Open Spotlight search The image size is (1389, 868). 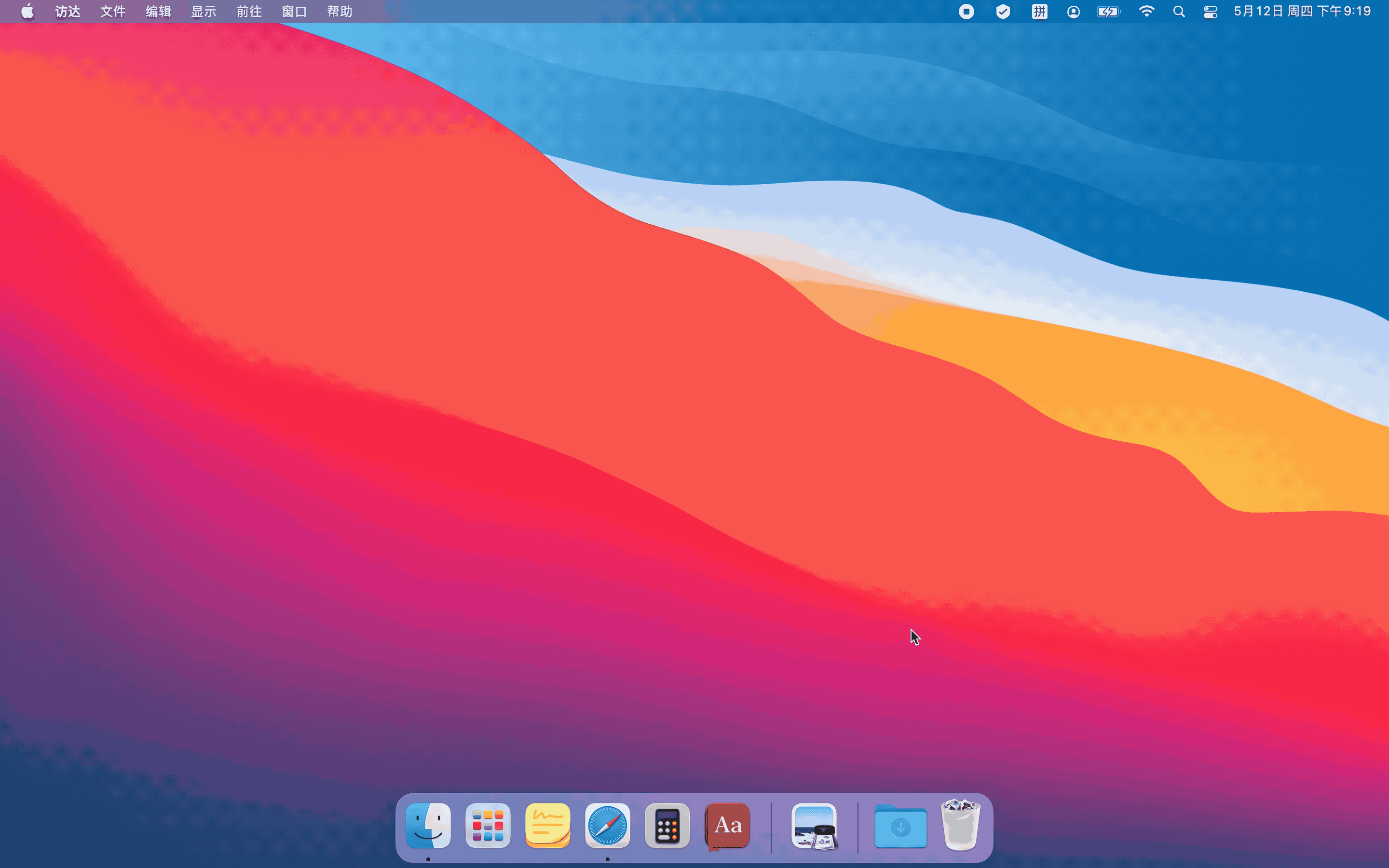coord(1179,12)
